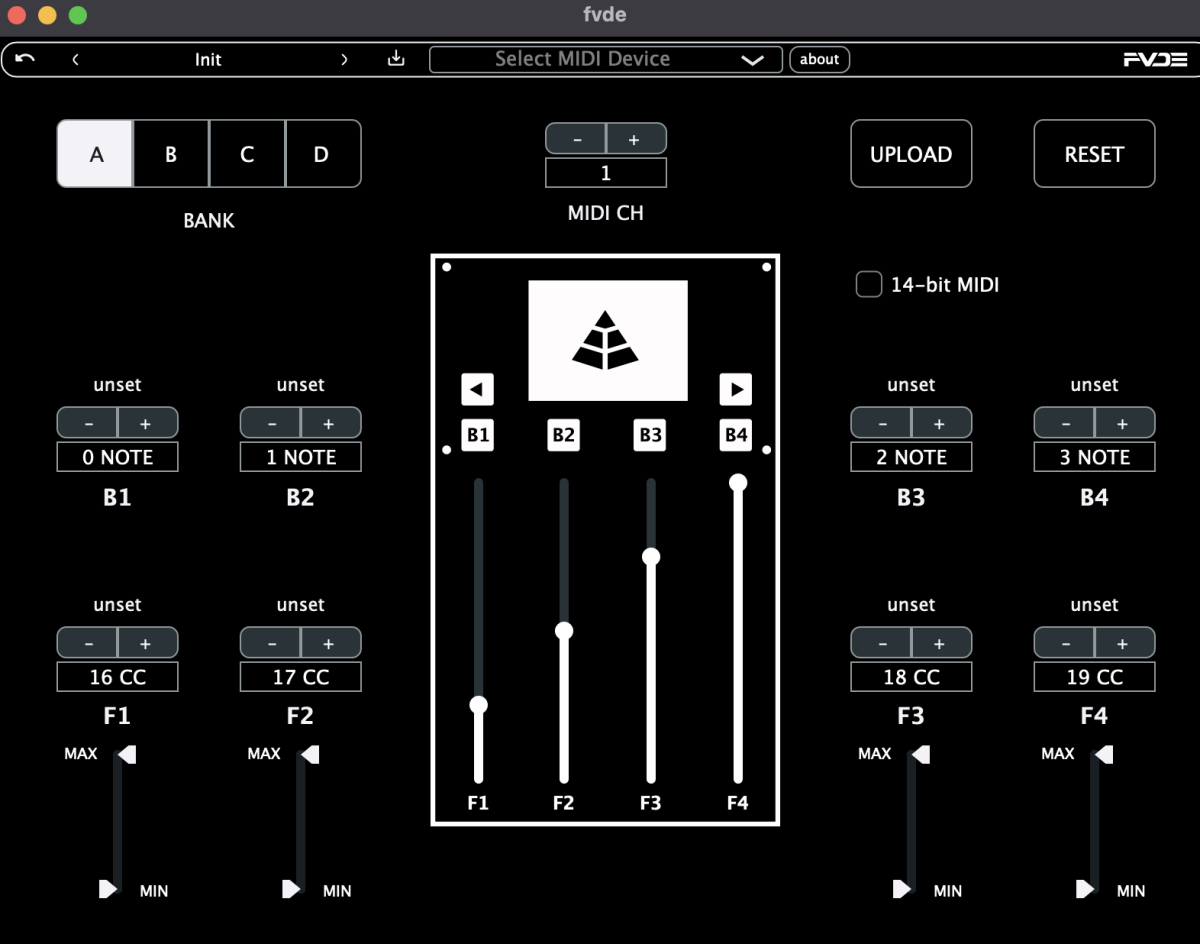The width and height of the screenshot is (1200, 944).
Task: Click the 19 CC field for F4
Action: click(x=1094, y=677)
